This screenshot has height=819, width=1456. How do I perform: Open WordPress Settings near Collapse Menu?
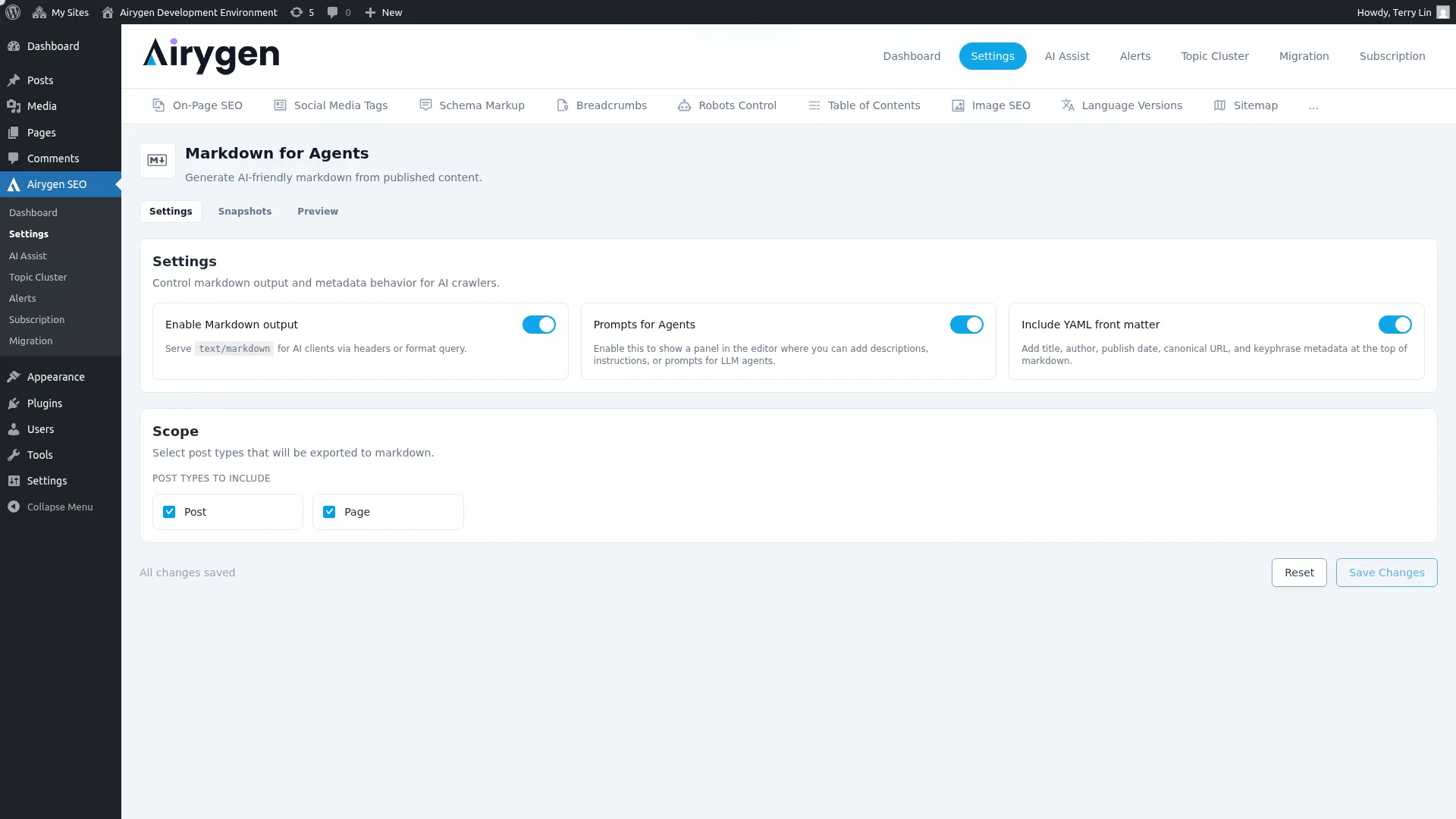coord(61,481)
